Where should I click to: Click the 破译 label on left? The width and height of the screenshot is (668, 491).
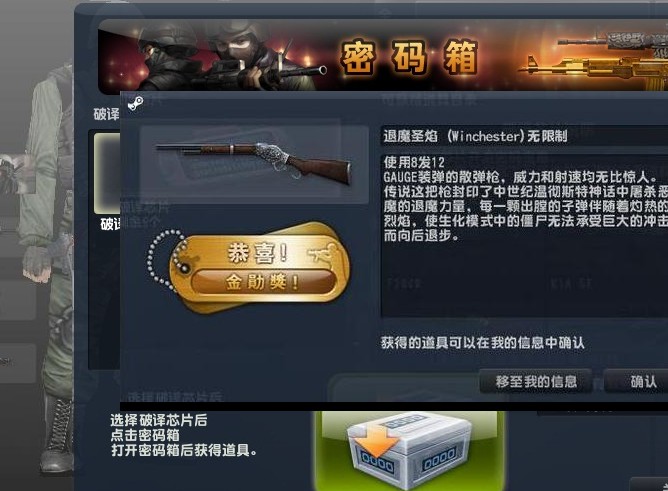pos(107,114)
